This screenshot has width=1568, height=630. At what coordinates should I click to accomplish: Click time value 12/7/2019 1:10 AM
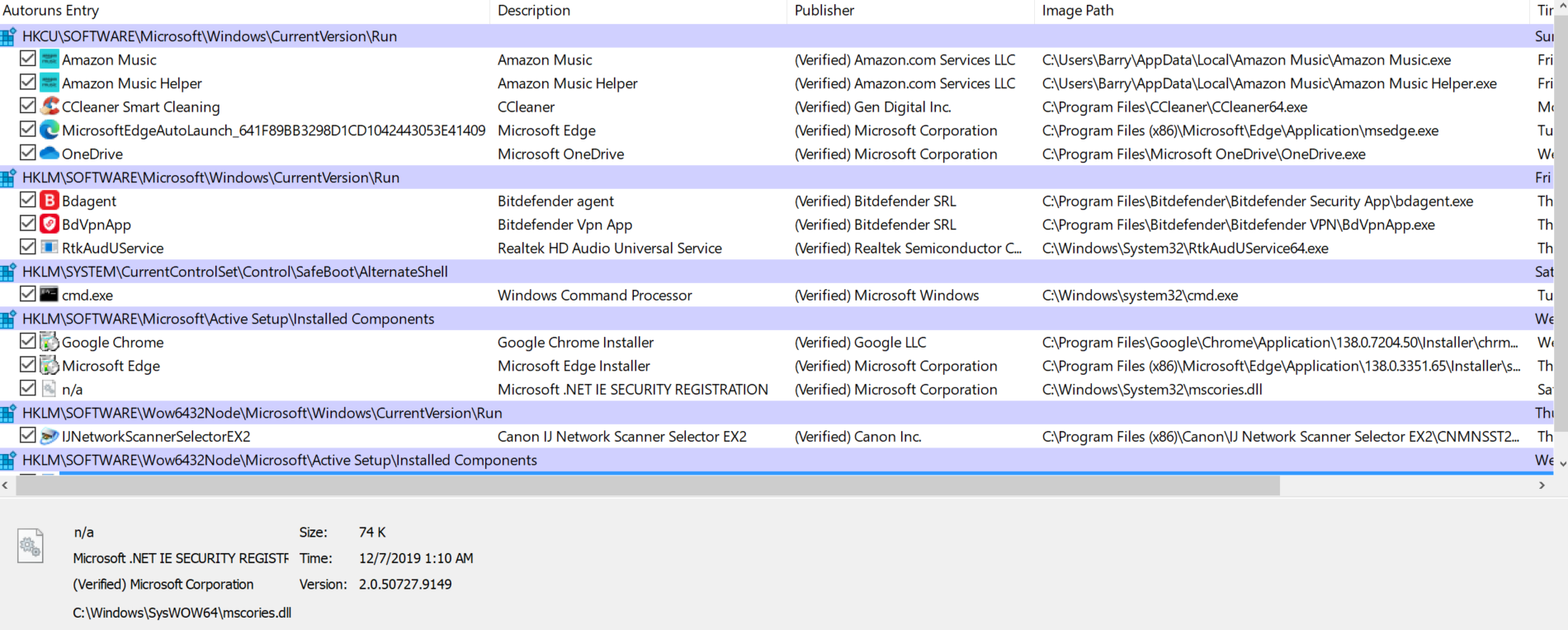click(416, 558)
